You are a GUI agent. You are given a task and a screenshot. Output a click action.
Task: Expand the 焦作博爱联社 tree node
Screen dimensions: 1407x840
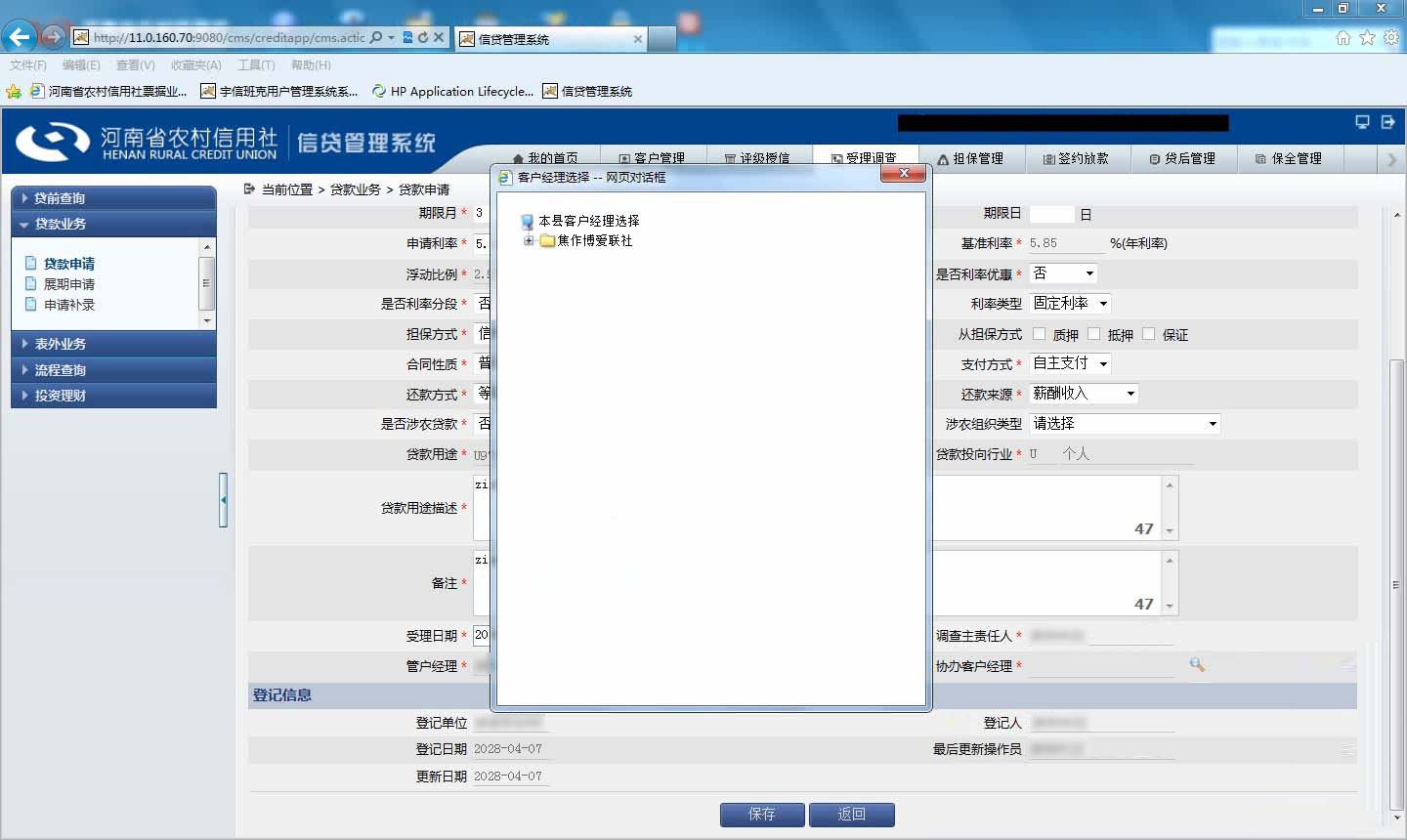[529, 240]
